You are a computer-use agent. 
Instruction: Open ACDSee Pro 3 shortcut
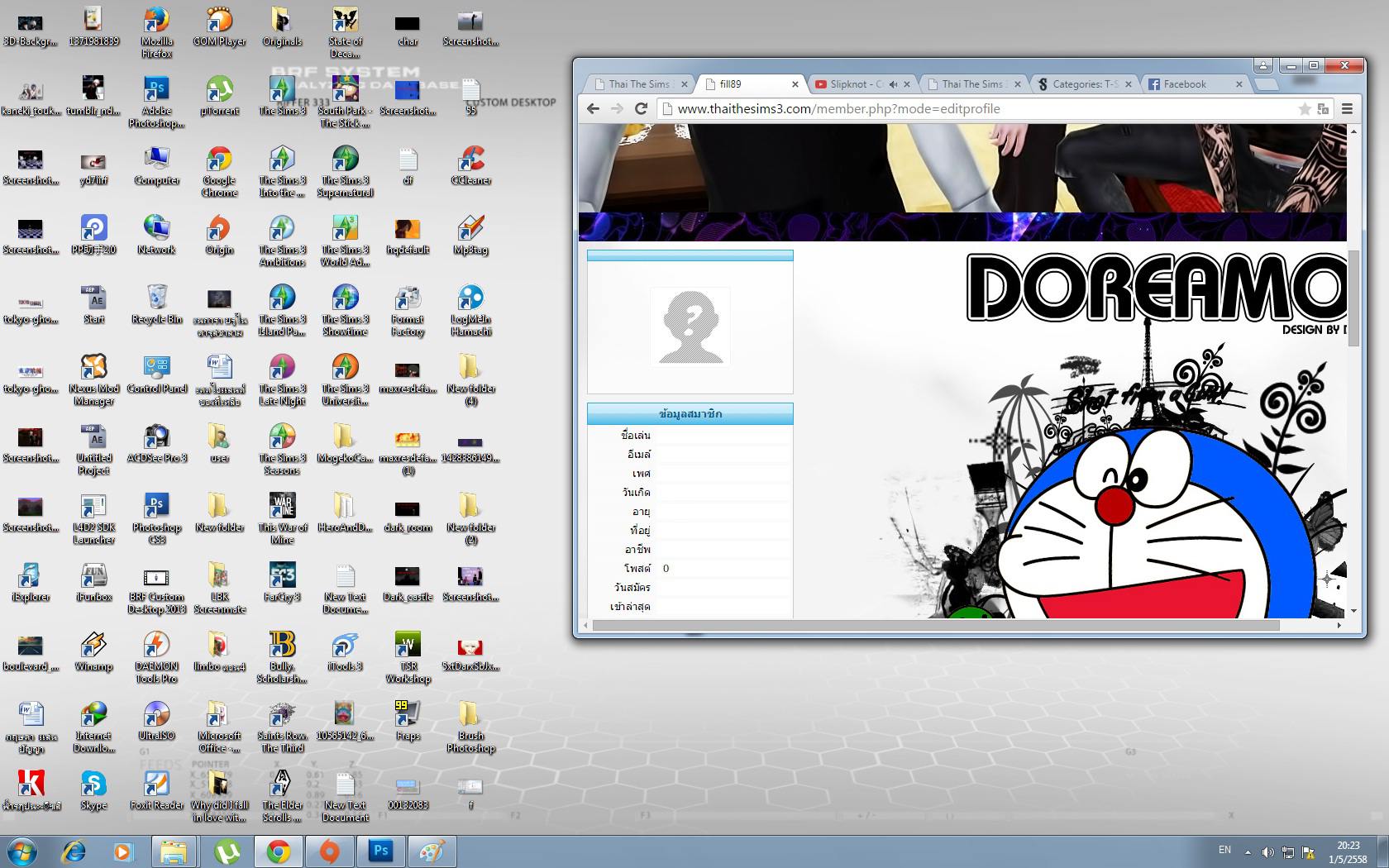pyautogui.click(x=156, y=444)
